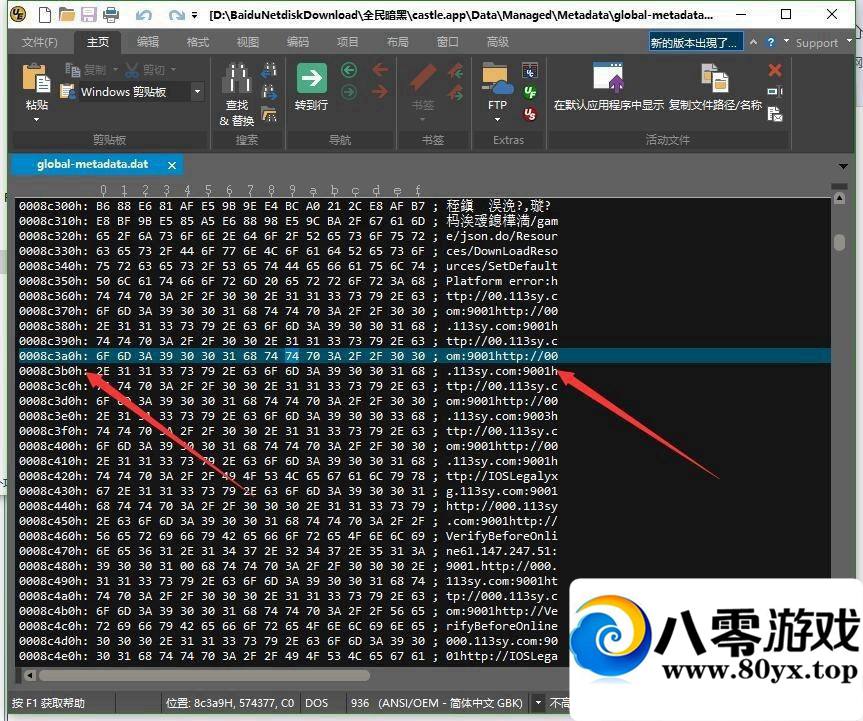
Task: Open the file tab list dropdown arrow
Action: (843, 166)
